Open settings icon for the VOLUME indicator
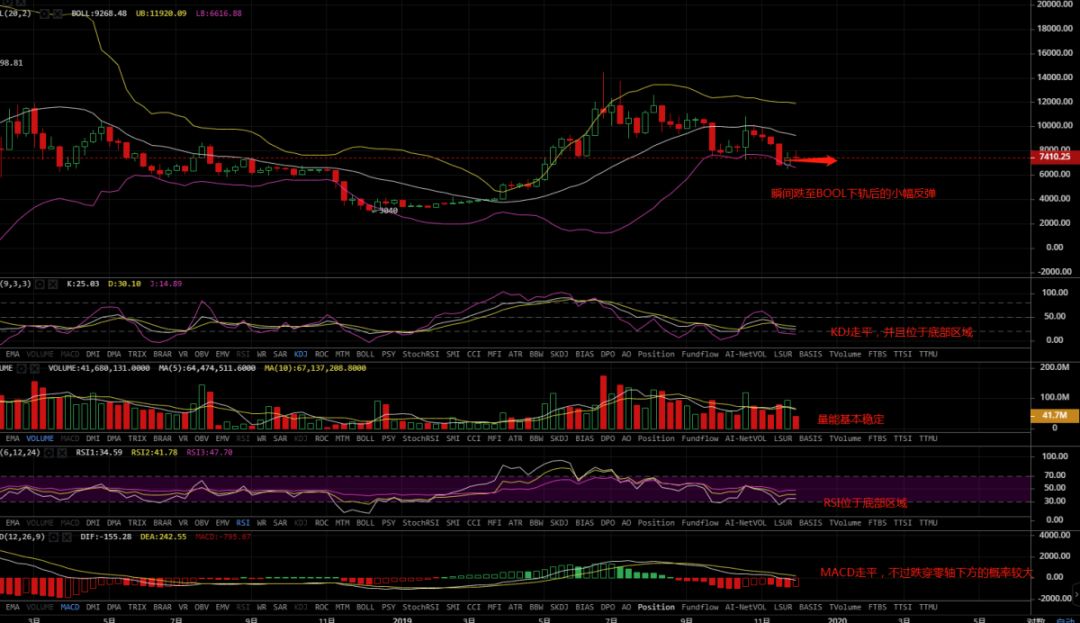1080x623 pixels. pyautogui.click(x=21, y=368)
